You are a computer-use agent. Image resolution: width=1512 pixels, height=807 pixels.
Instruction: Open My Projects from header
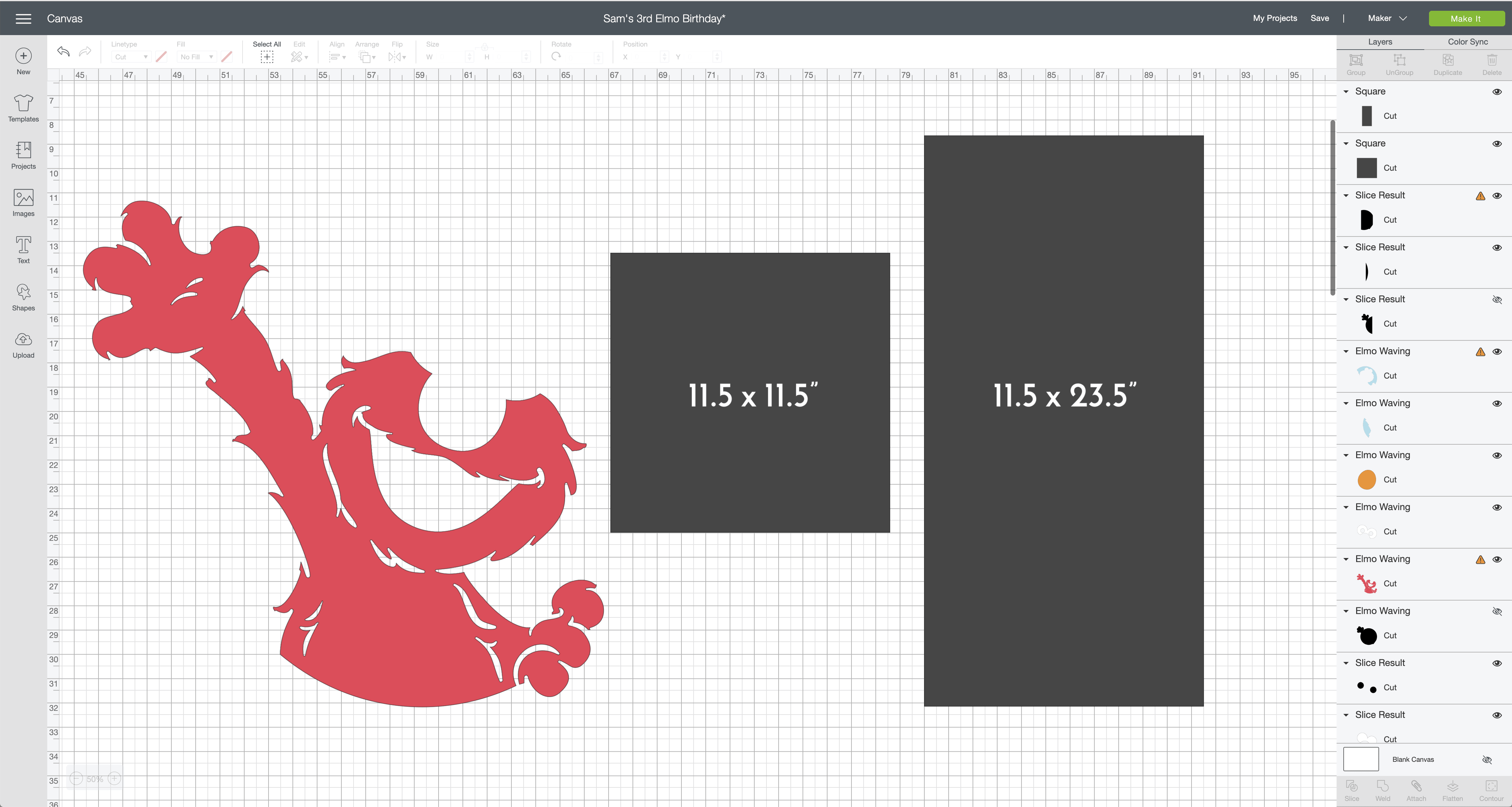point(1274,18)
